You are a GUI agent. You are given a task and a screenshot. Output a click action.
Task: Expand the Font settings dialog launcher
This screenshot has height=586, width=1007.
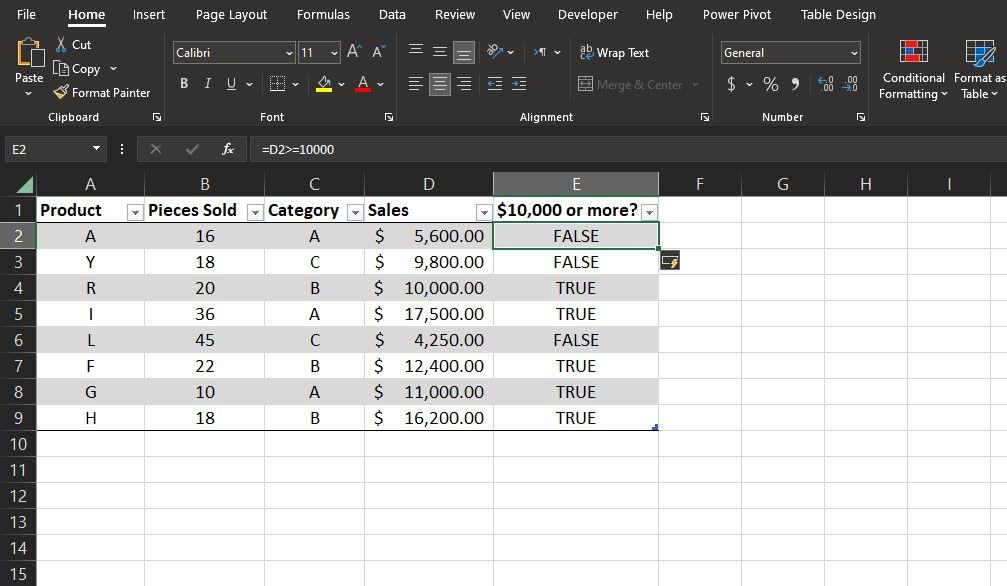(x=388, y=117)
